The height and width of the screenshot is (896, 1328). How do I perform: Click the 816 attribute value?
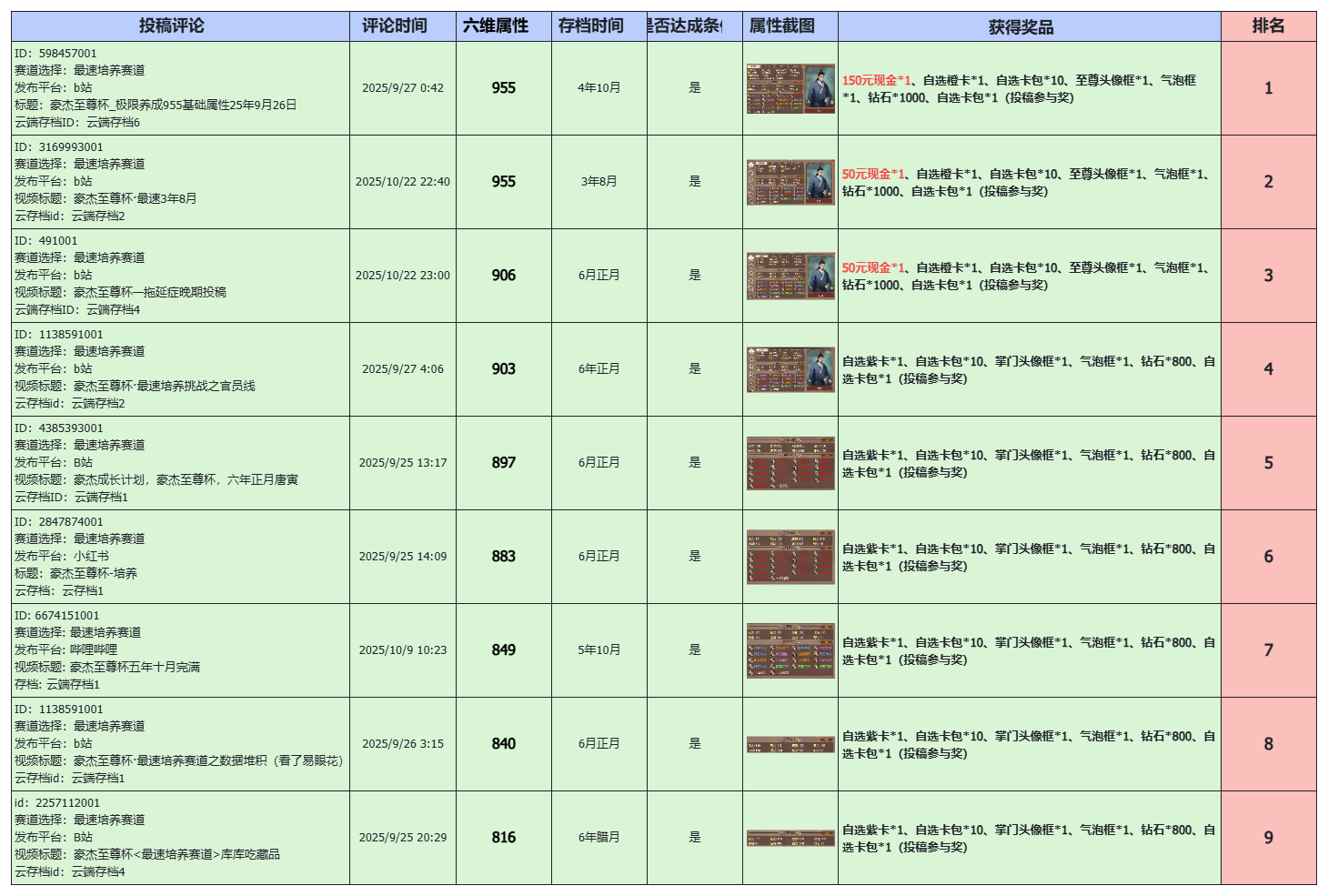coord(504,838)
